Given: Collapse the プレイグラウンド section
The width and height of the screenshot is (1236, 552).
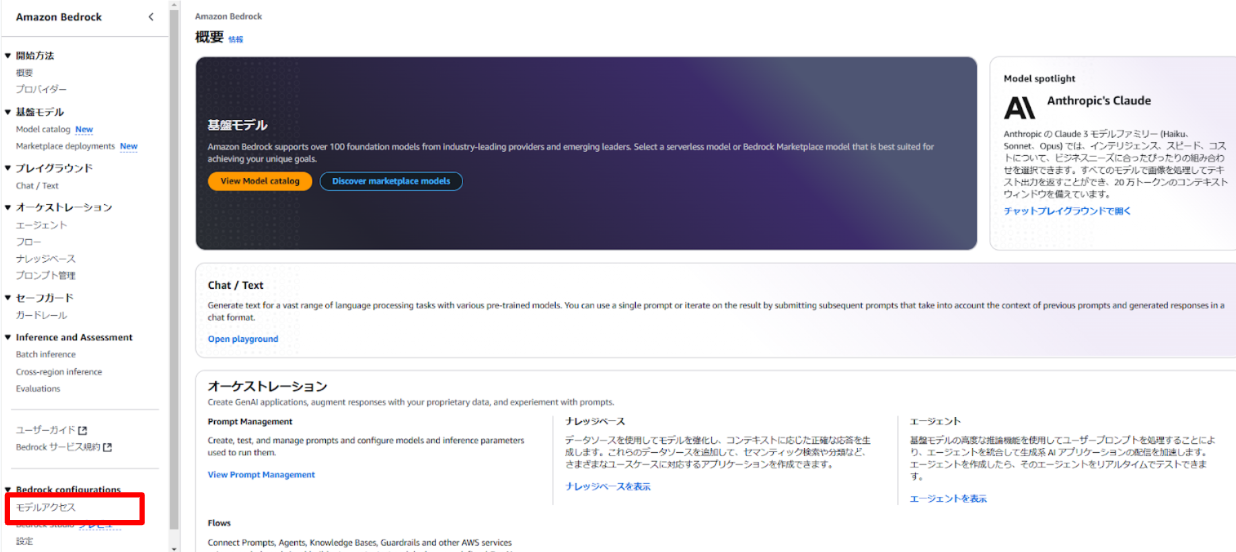Looking at the screenshot, I should (8, 168).
